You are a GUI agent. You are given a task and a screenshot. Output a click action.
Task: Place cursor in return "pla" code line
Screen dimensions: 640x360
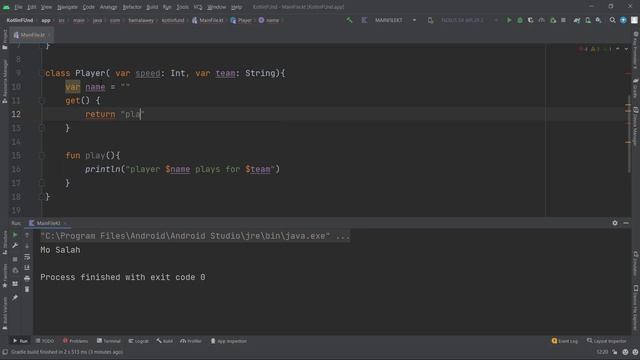coord(115,114)
